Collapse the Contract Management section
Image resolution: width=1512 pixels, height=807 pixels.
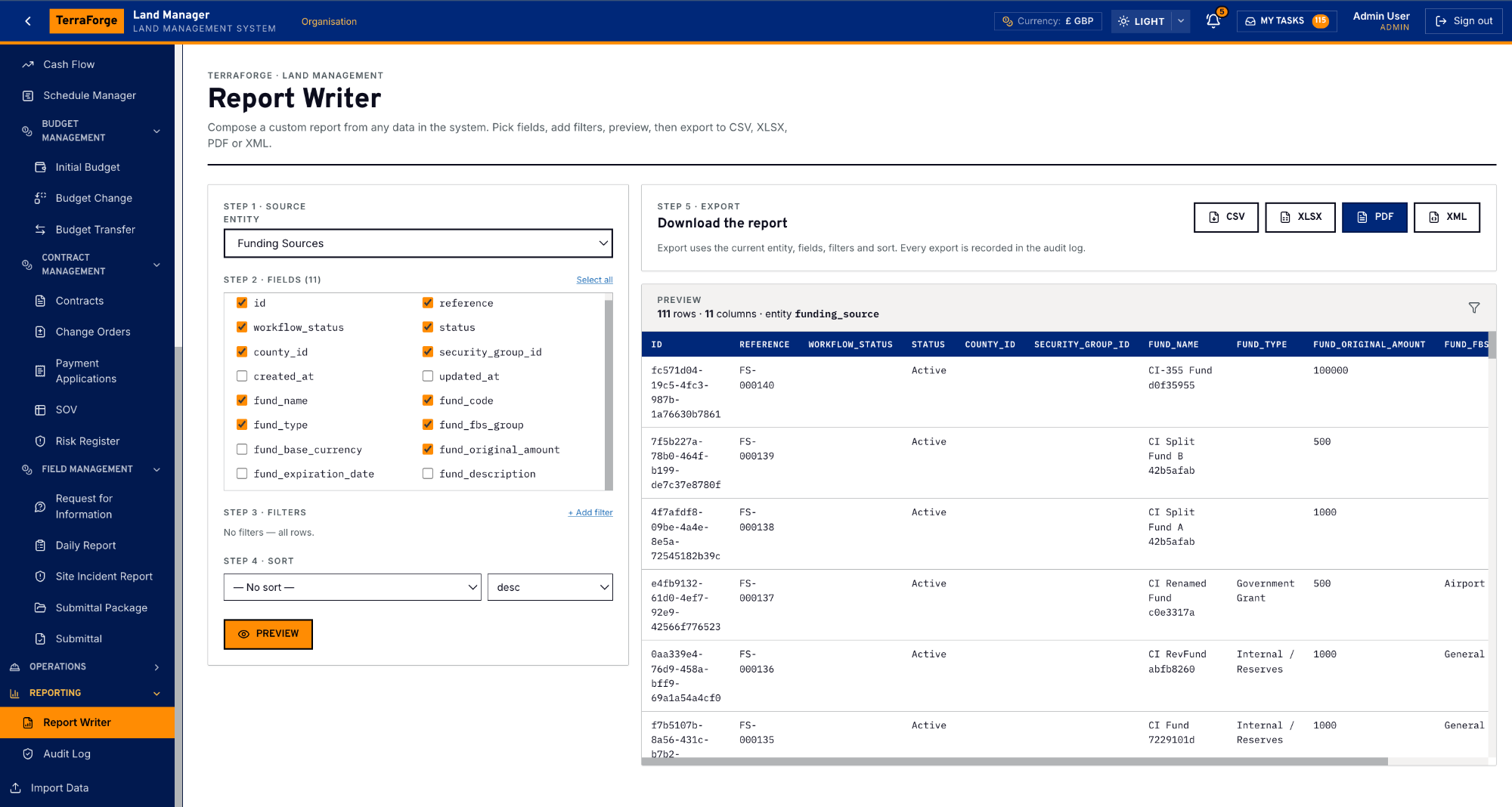click(x=157, y=264)
